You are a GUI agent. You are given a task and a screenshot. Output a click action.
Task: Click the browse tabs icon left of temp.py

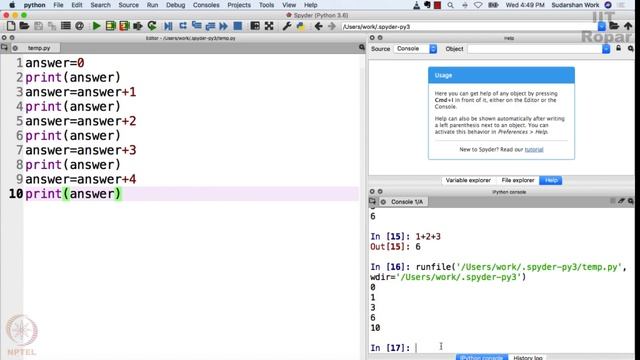pos(4,48)
